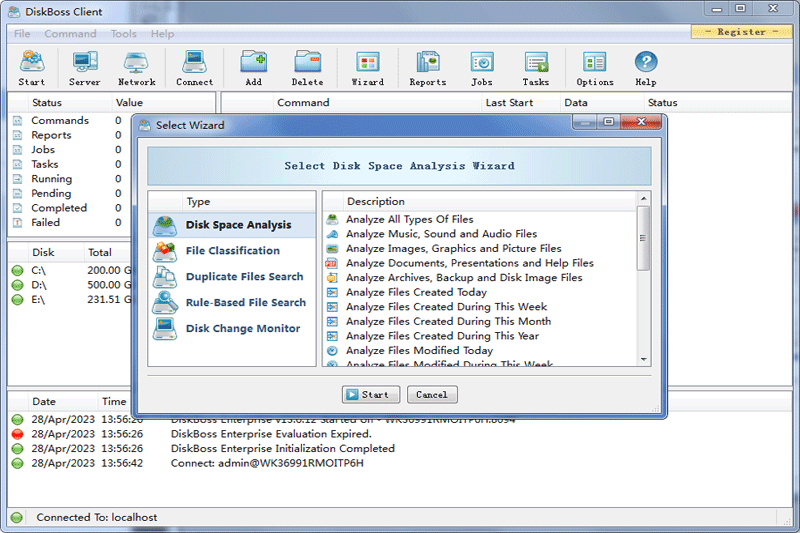Click the Server toolbar icon
The image size is (800, 533).
click(84, 68)
